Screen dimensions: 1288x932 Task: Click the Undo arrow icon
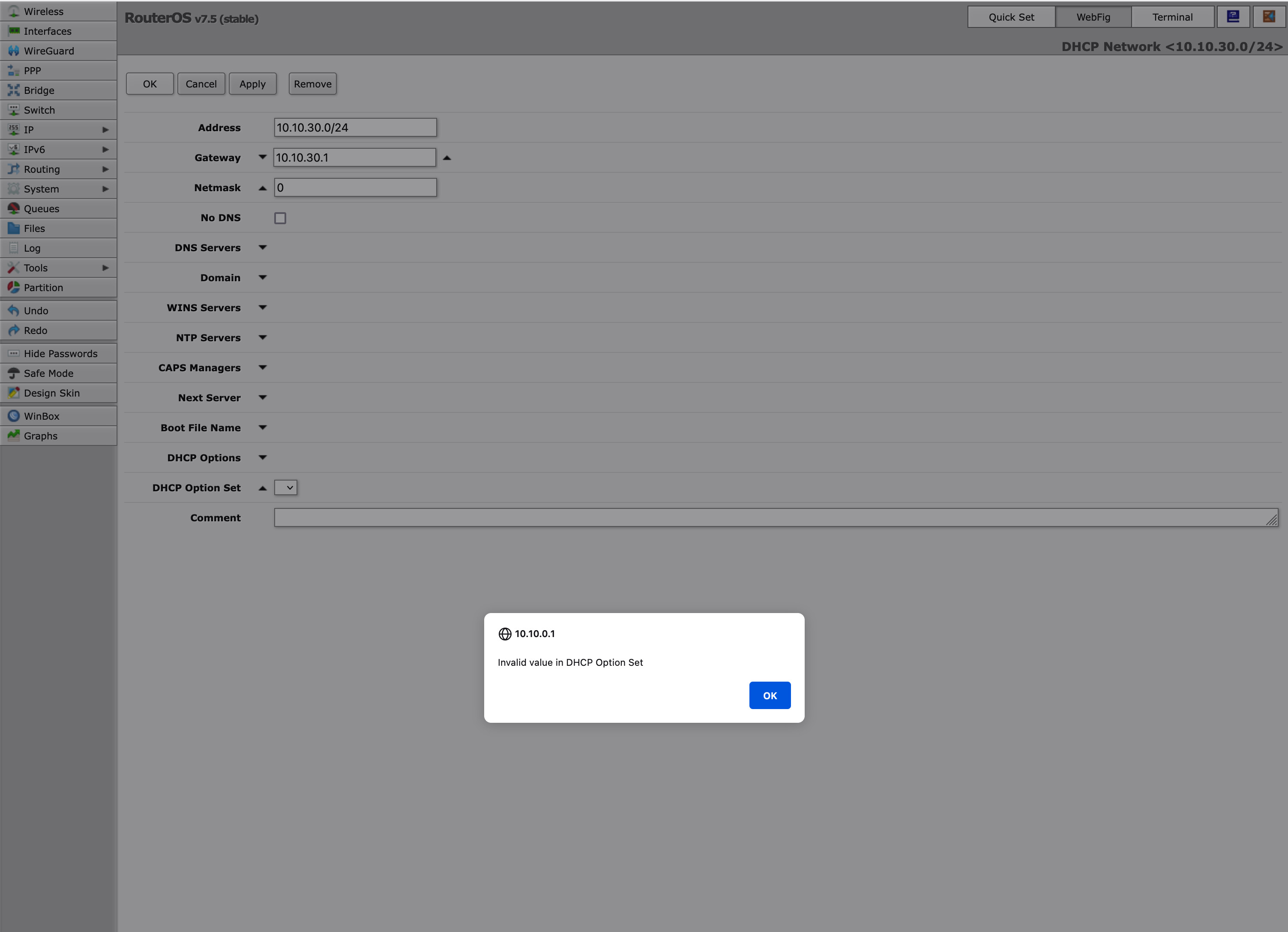tap(14, 310)
